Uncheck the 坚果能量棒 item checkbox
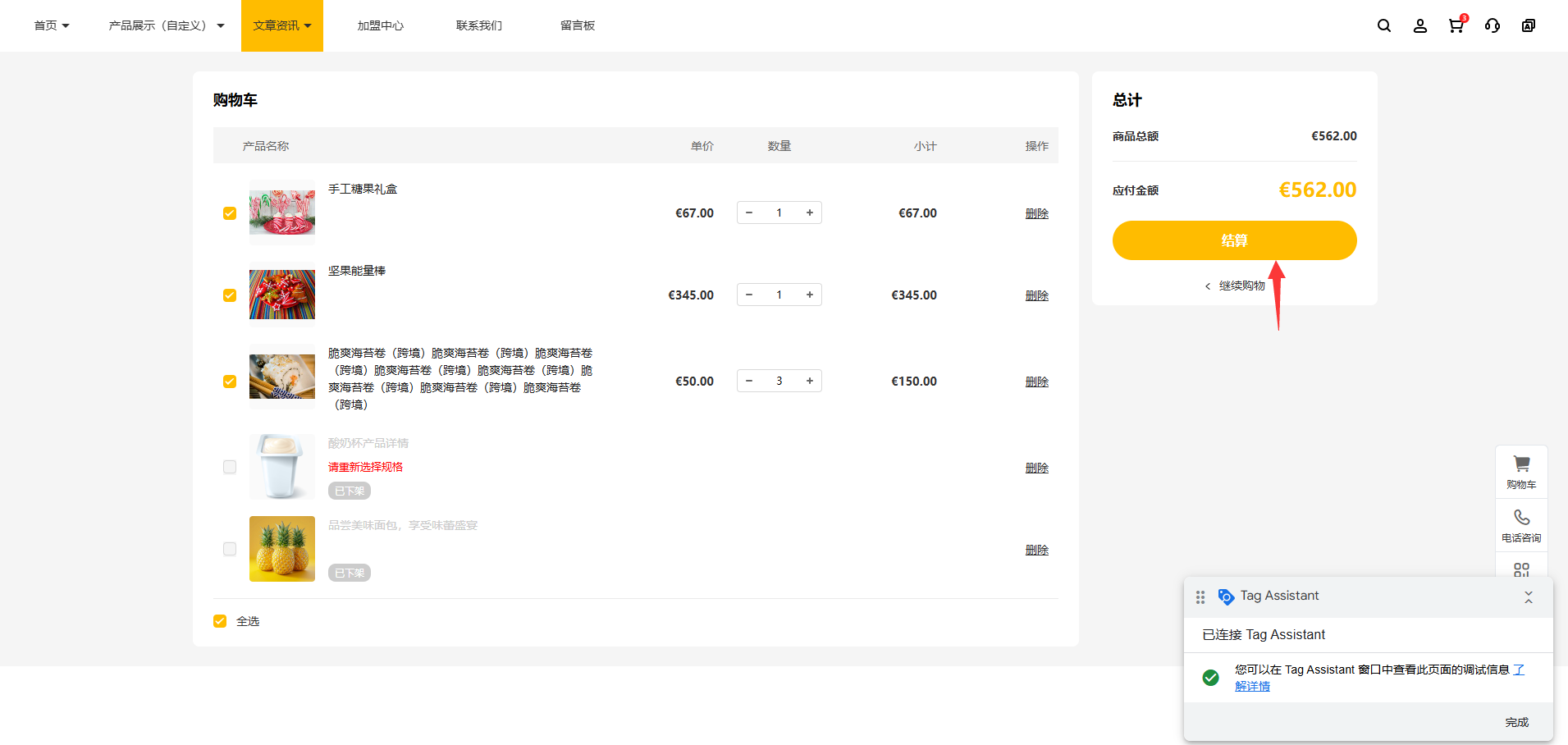 (x=230, y=295)
